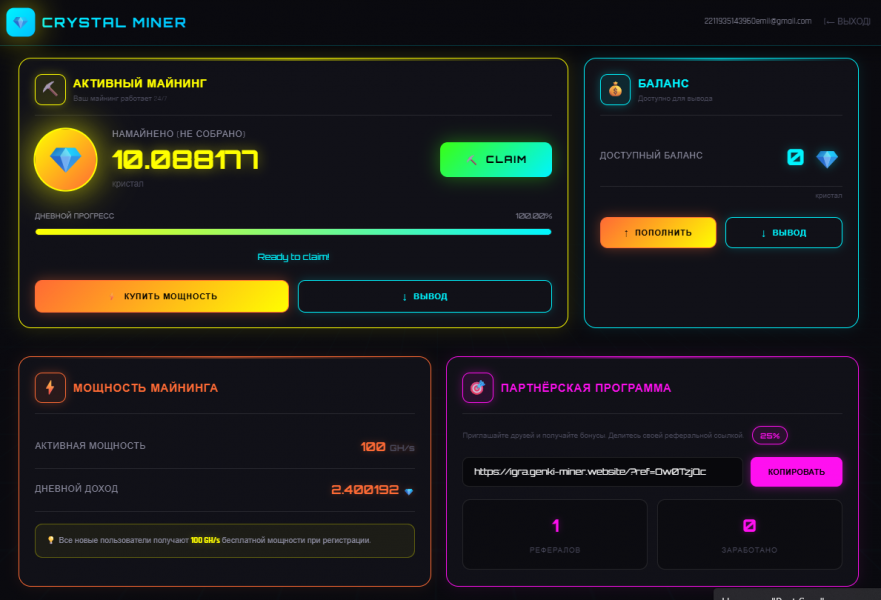Click the 25% referral bonus badge
The image size is (881, 600).
[769, 435]
